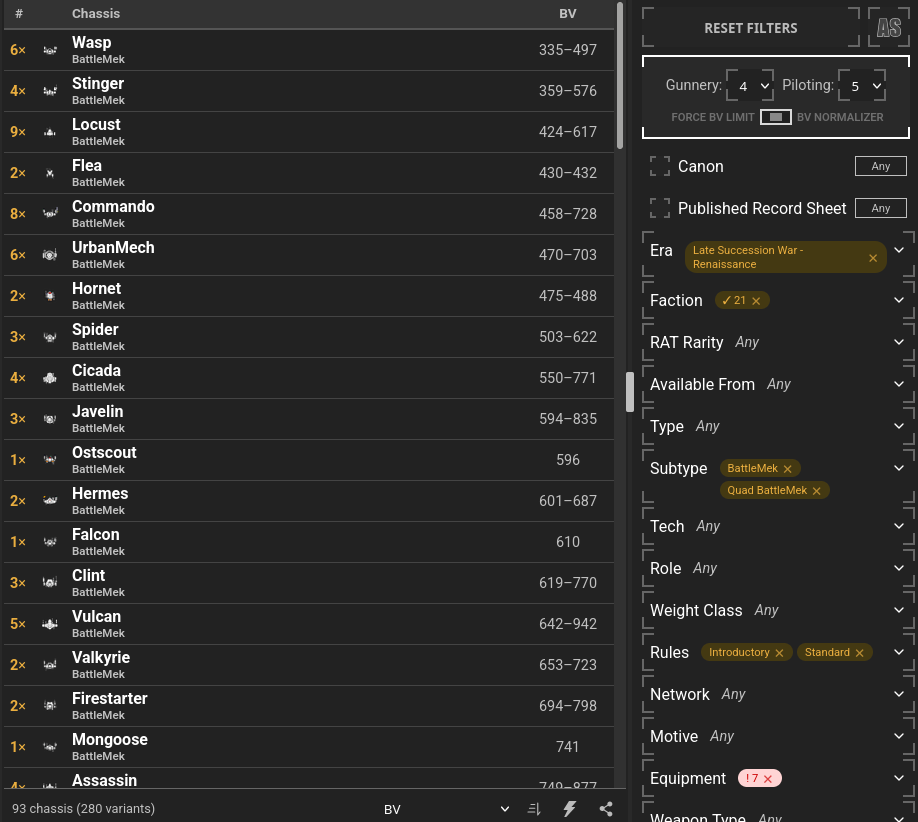Sort by the Chassis column header
The width and height of the screenshot is (918, 822).
[96, 13]
